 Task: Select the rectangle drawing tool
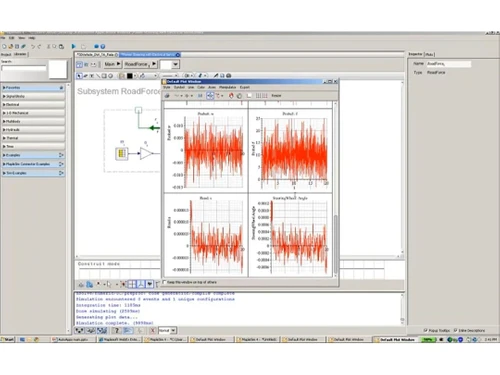[104, 76]
